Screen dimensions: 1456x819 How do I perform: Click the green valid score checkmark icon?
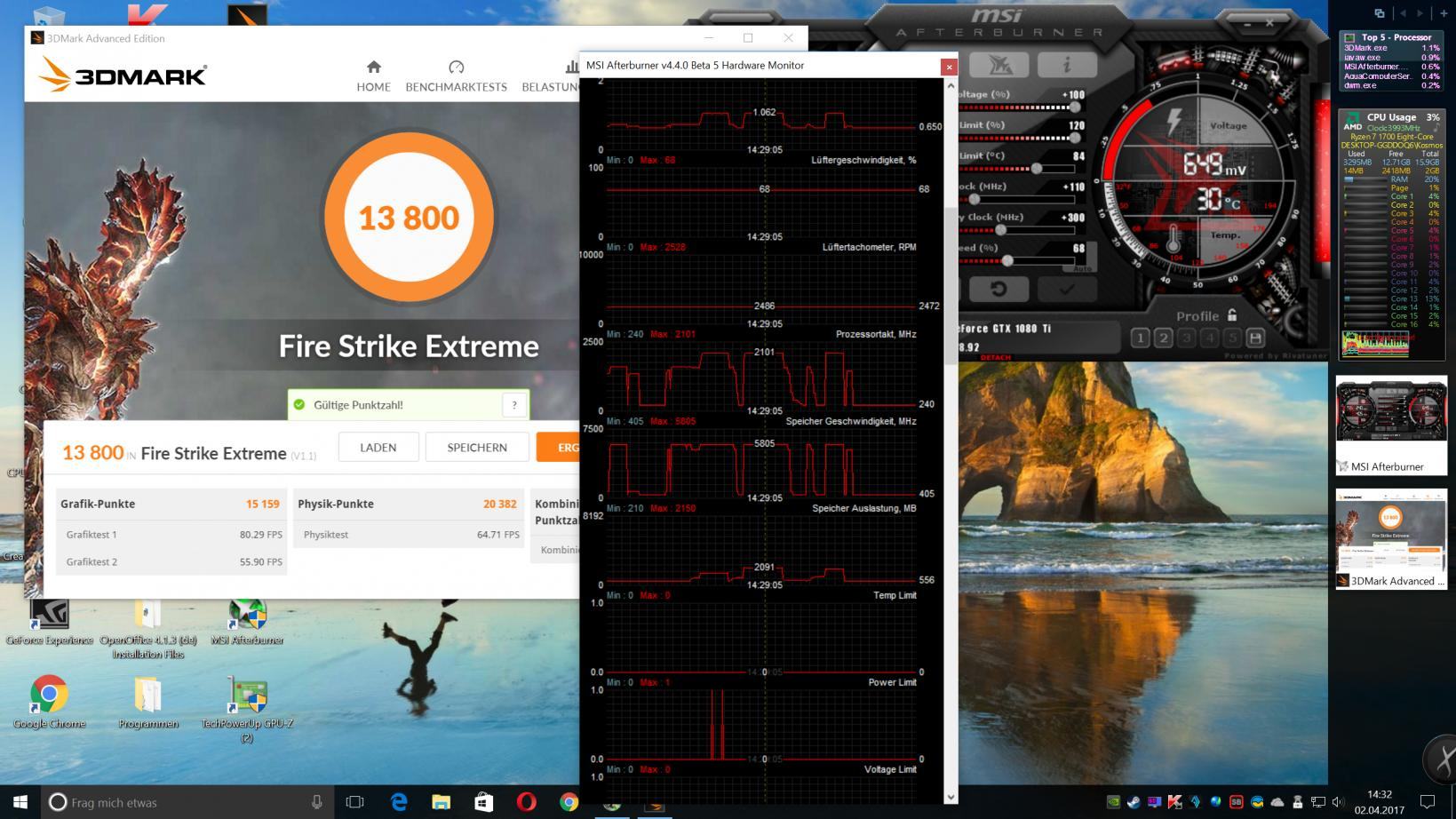pyautogui.click(x=299, y=404)
